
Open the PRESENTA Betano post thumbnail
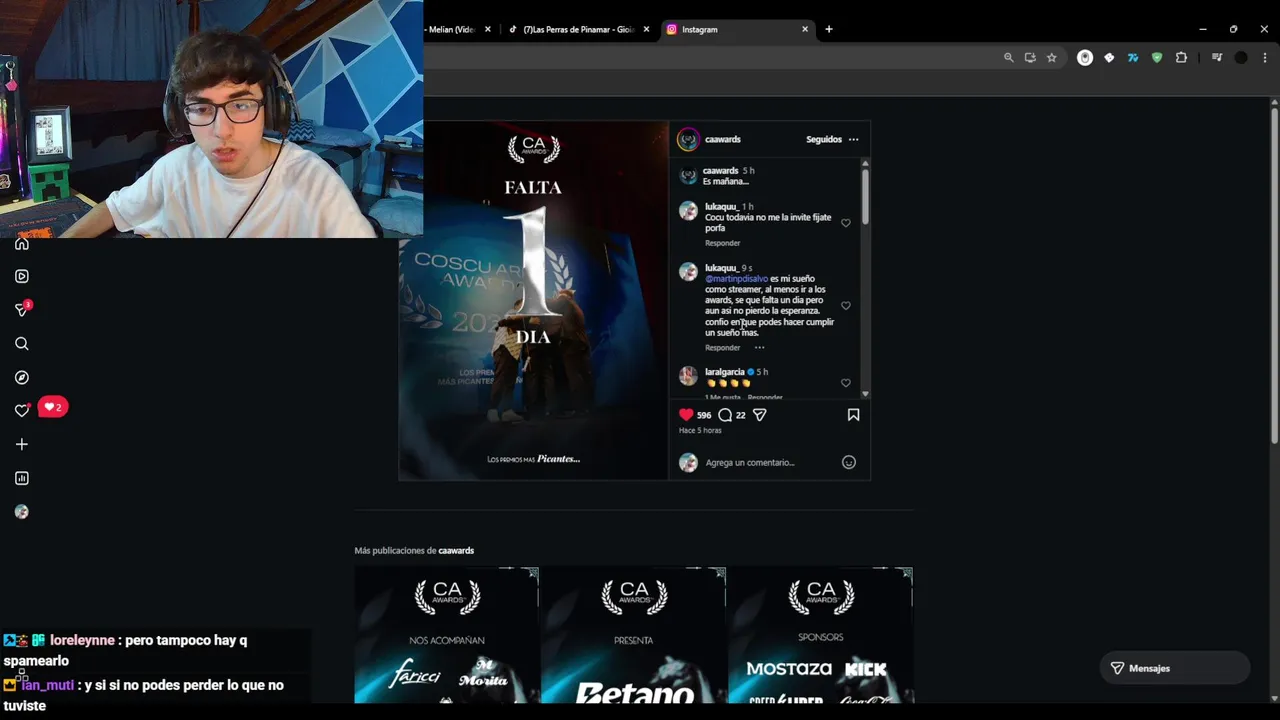pos(634,635)
